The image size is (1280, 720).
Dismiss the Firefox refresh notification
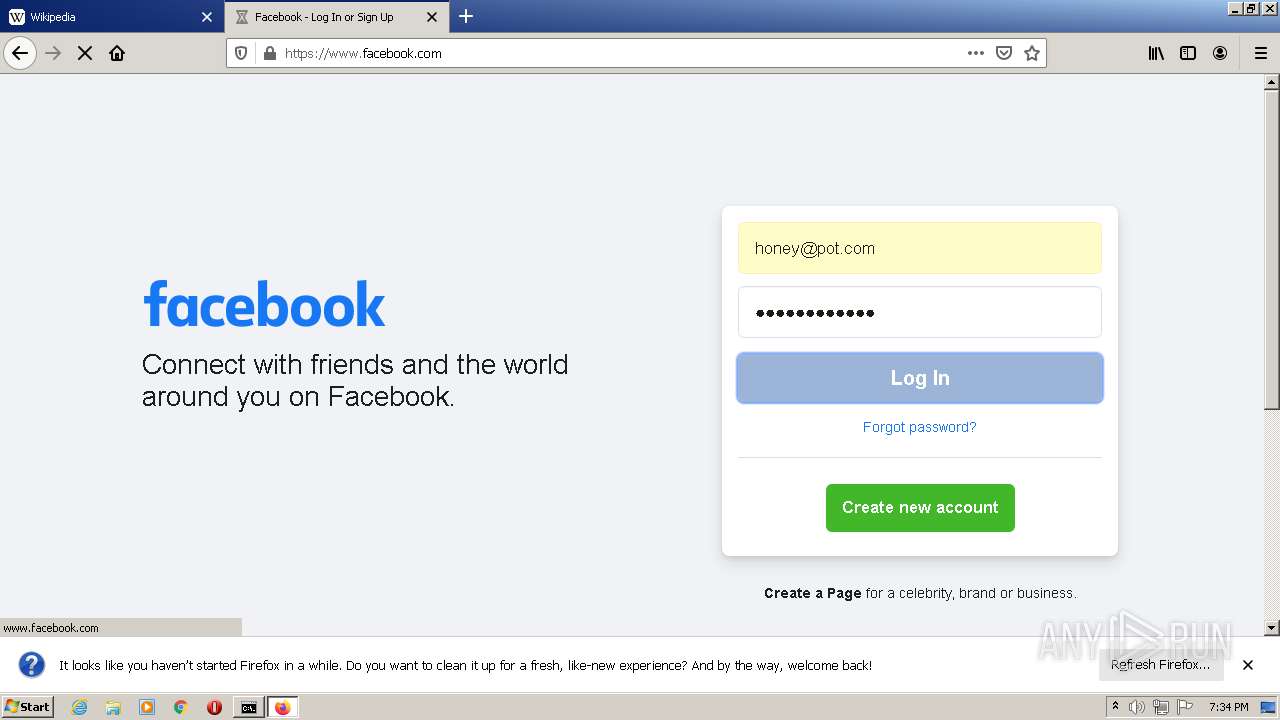[x=1248, y=665]
